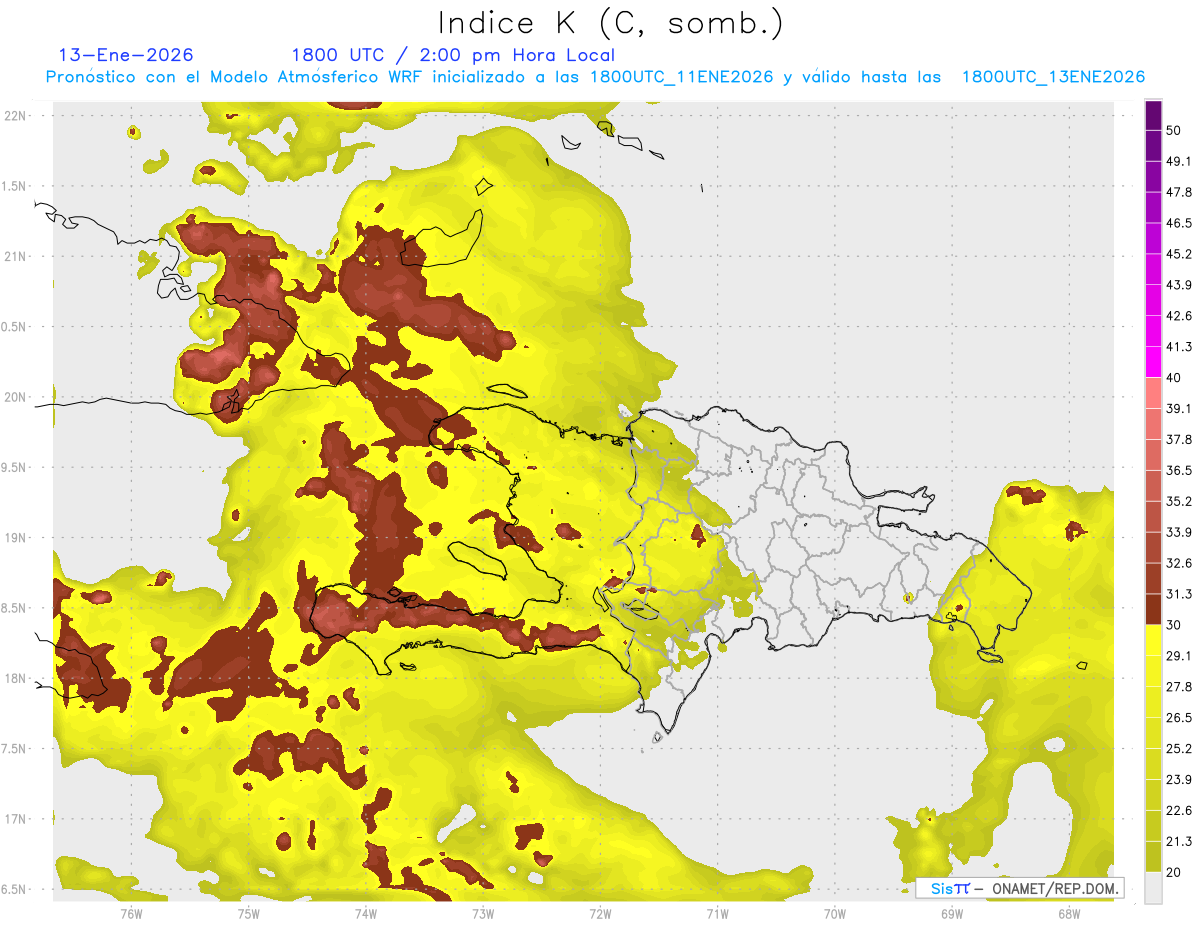
Task: Click the '50' color bar label
Action: pos(1174,130)
